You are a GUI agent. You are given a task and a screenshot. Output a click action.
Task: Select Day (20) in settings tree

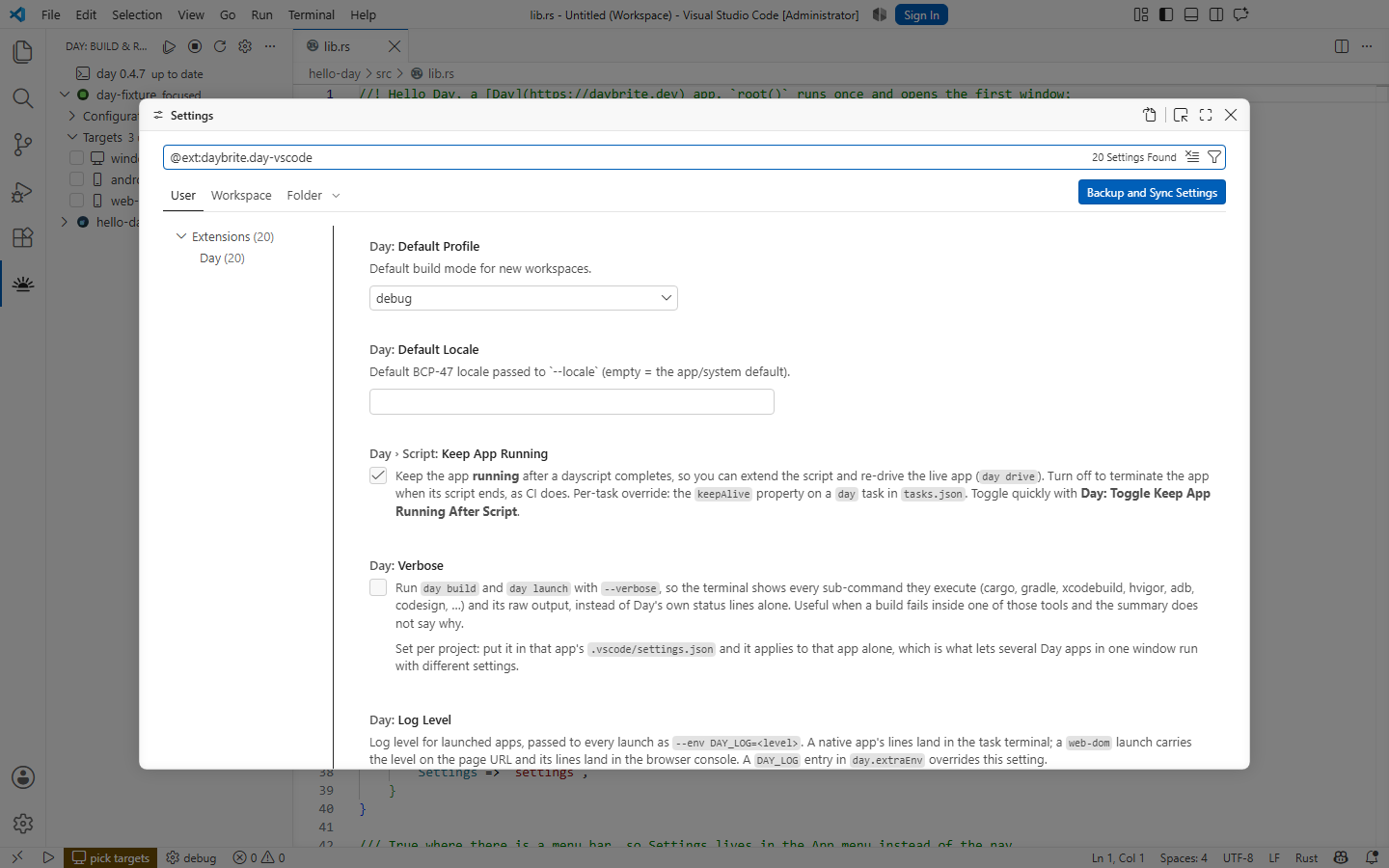(222, 258)
